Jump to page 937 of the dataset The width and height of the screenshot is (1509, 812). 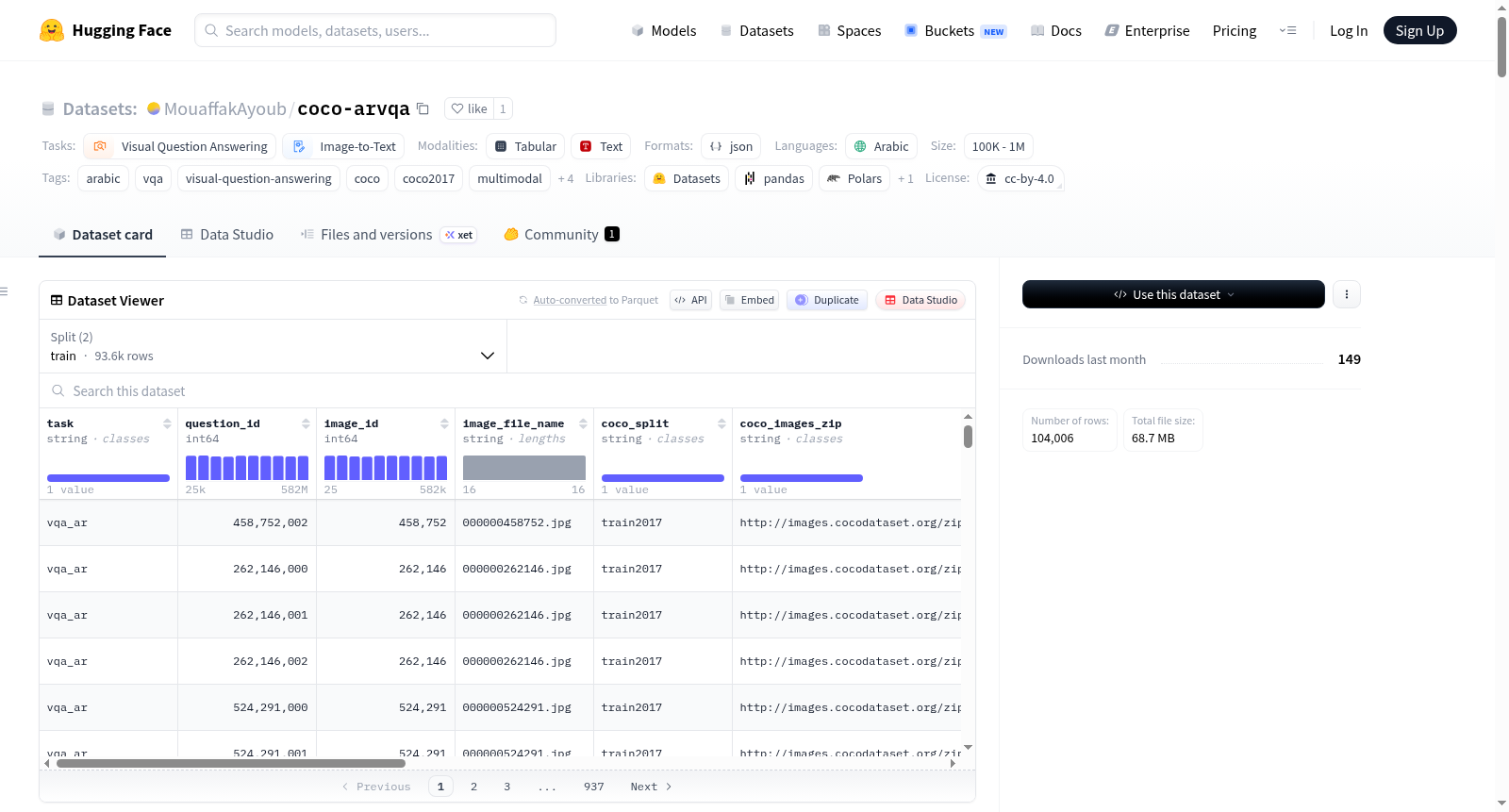point(594,787)
